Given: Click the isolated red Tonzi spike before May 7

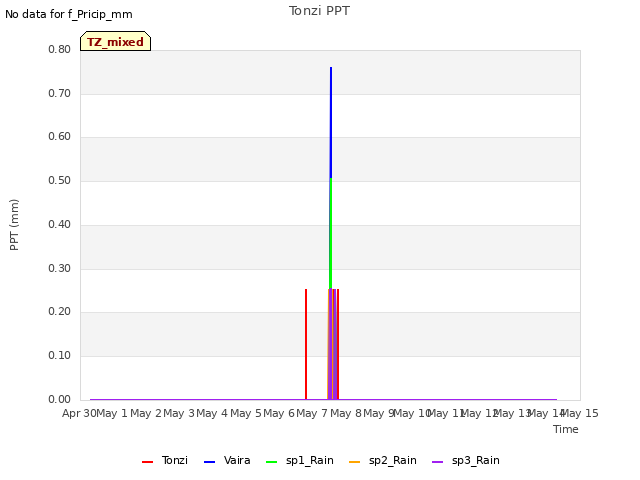Looking at the screenshot, I should [x=306, y=344].
